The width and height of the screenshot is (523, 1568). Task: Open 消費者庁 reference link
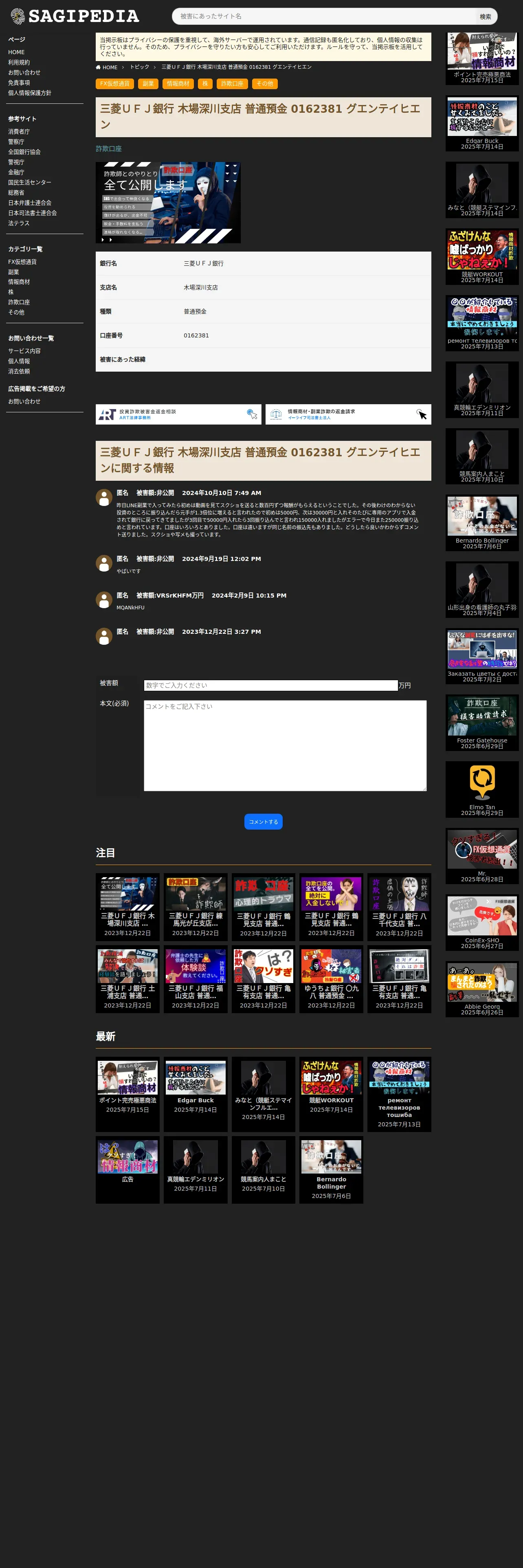[19, 131]
